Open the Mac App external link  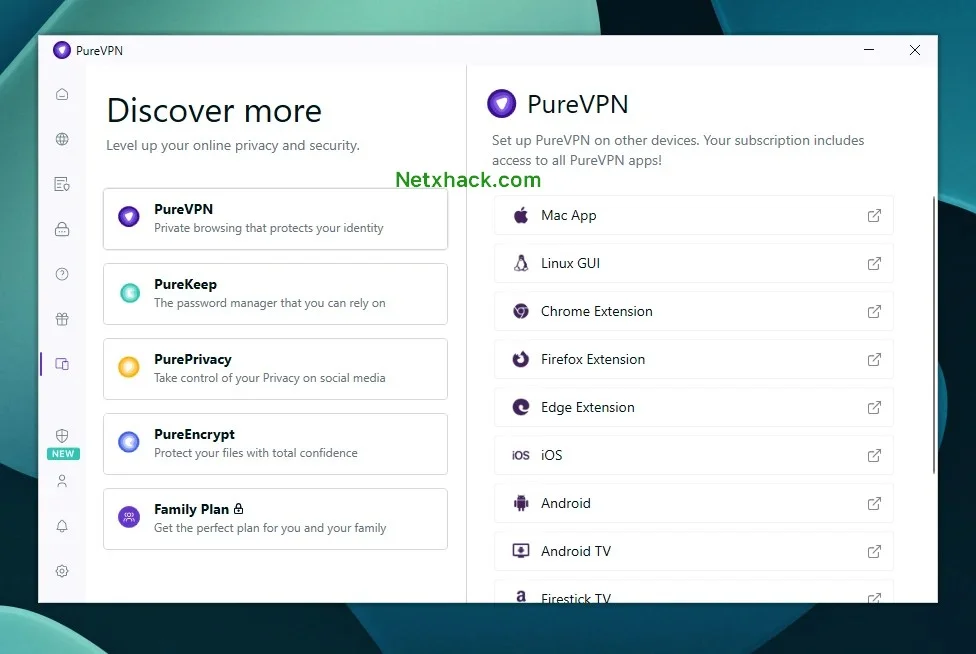pyautogui.click(x=694, y=215)
